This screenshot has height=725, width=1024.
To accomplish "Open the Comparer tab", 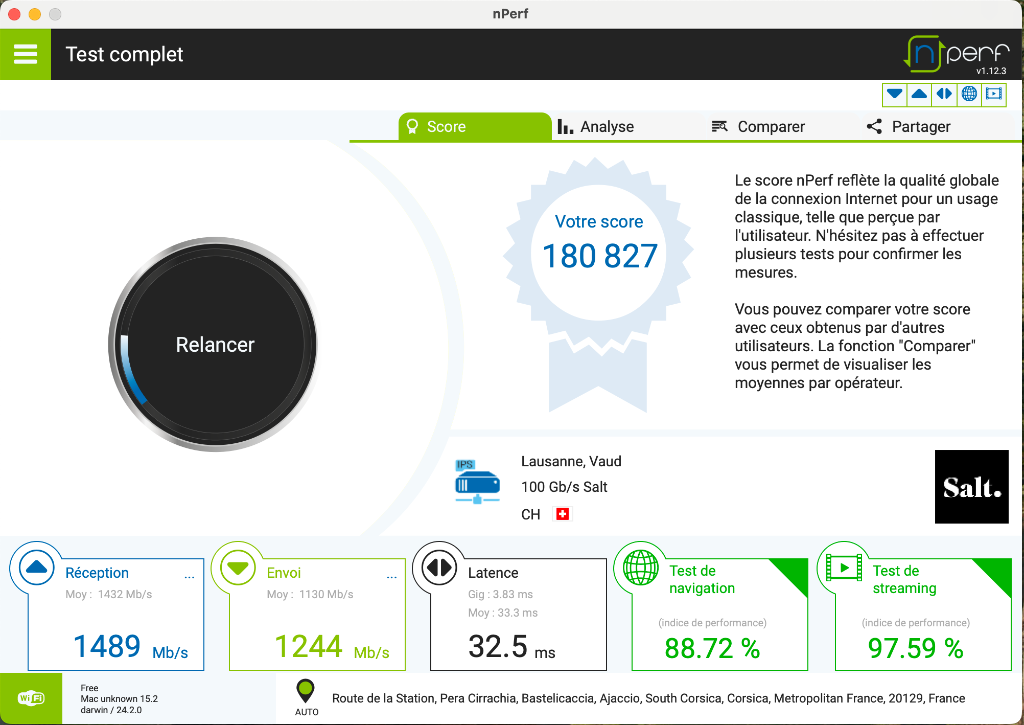I will [758, 127].
